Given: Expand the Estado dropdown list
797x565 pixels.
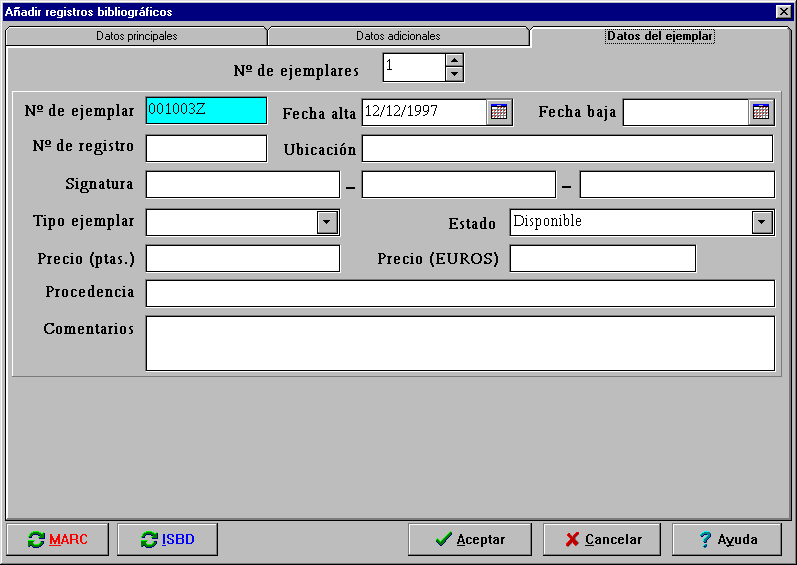Looking at the screenshot, I should pyautogui.click(x=762, y=222).
